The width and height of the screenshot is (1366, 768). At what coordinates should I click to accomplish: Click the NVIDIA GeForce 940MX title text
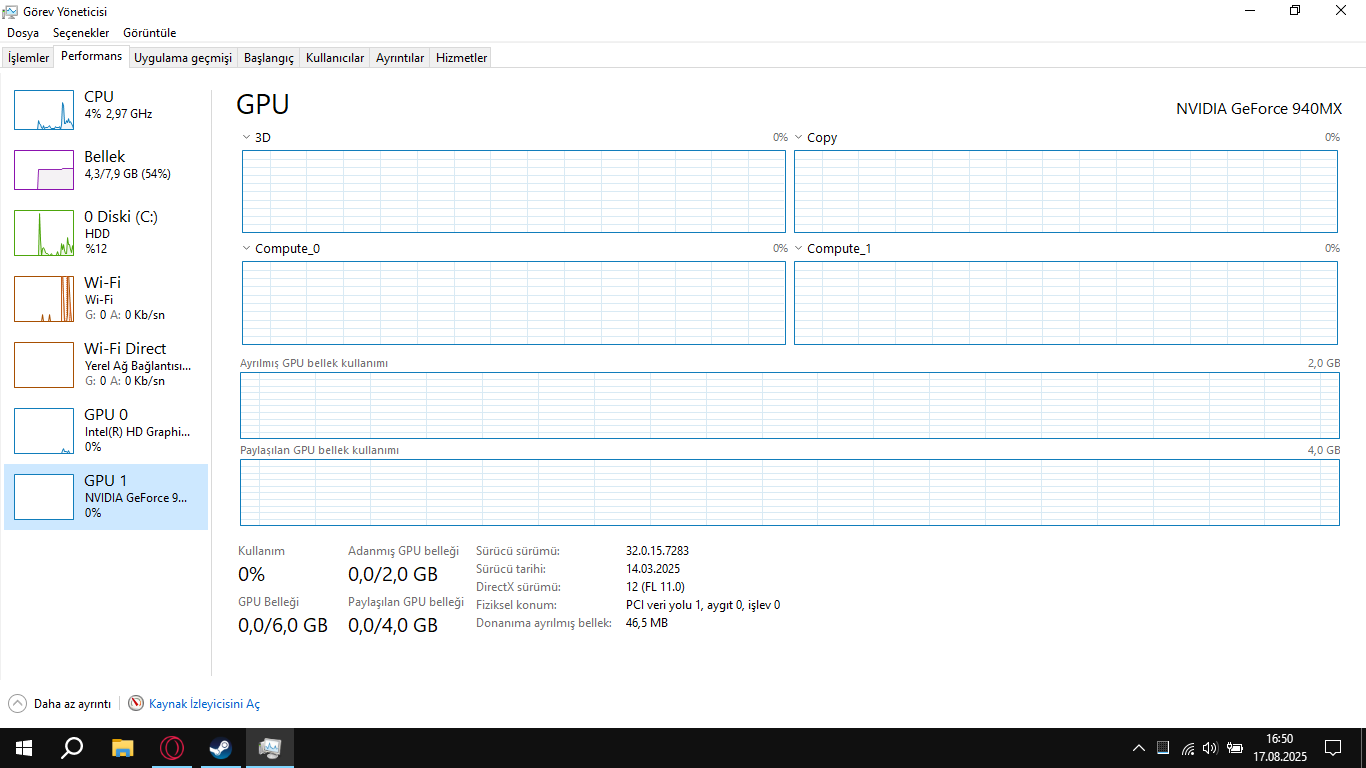(1259, 109)
